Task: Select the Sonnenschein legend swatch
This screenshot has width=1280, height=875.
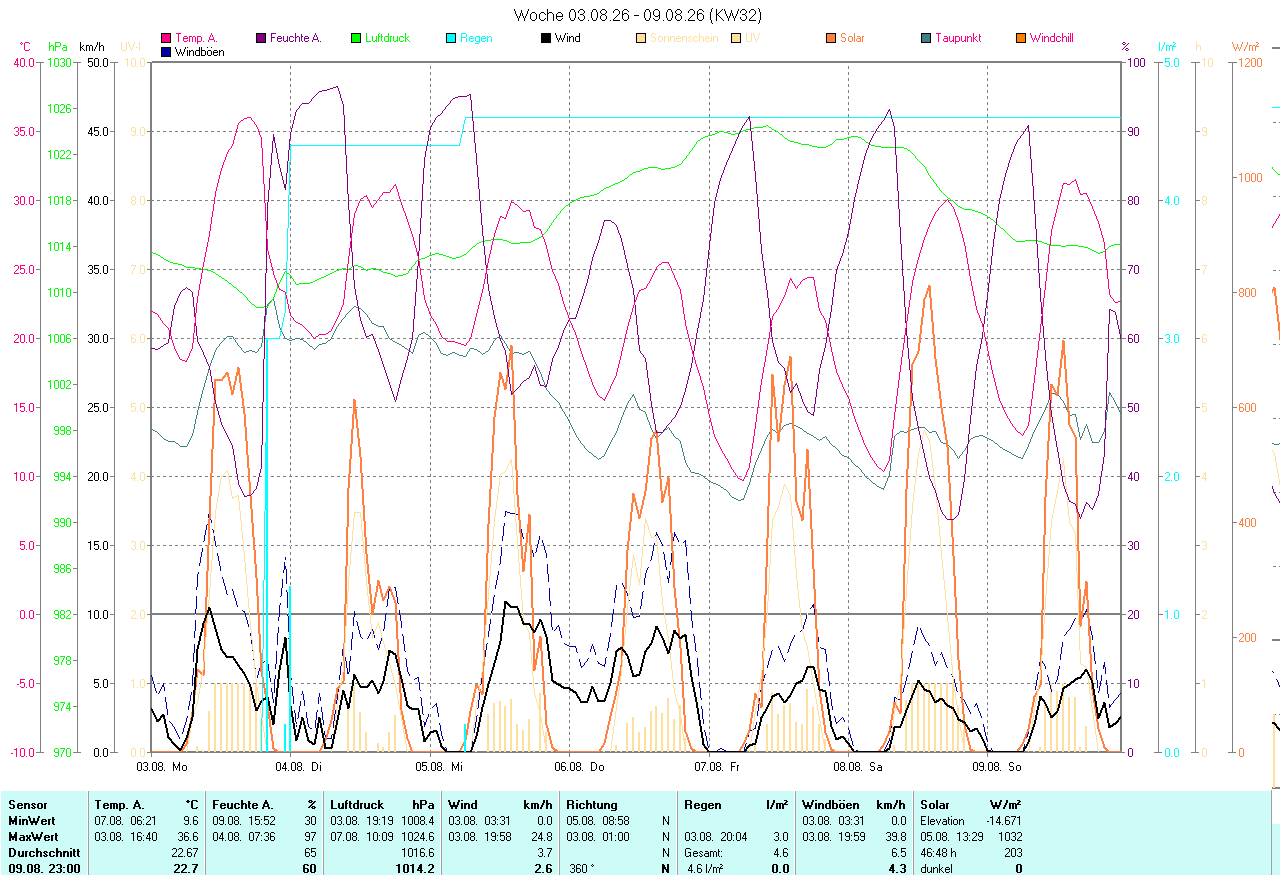Action: click(x=641, y=38)
